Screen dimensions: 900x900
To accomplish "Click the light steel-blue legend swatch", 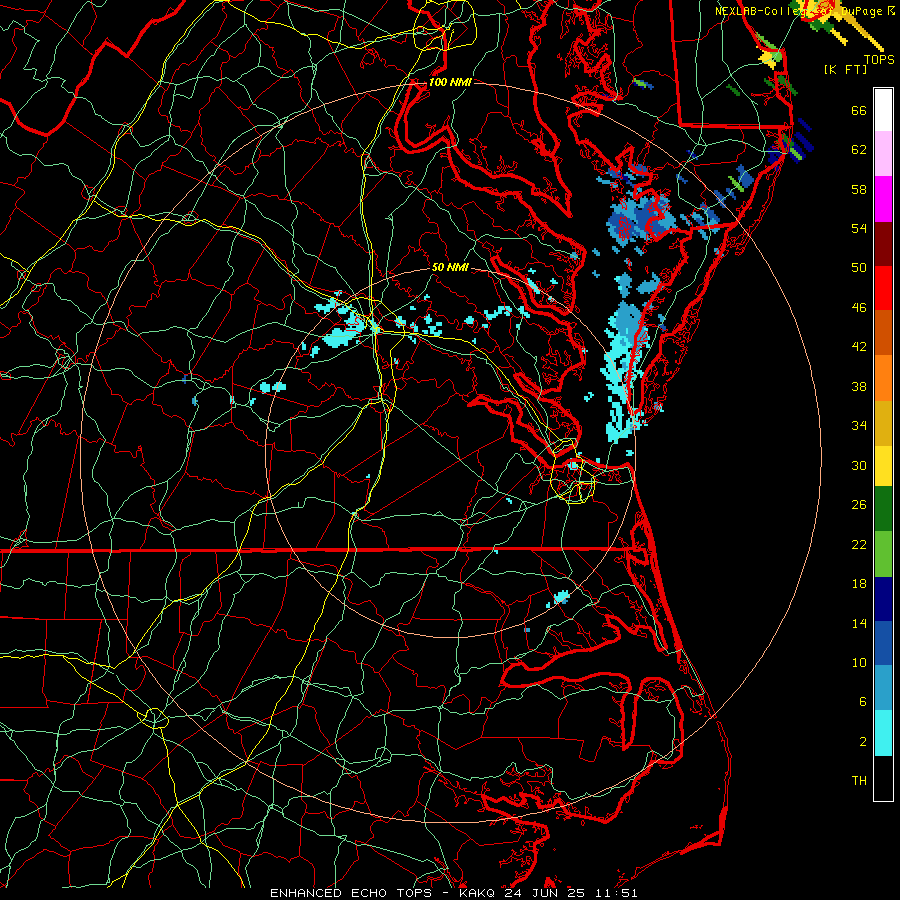I will point(883,688).
